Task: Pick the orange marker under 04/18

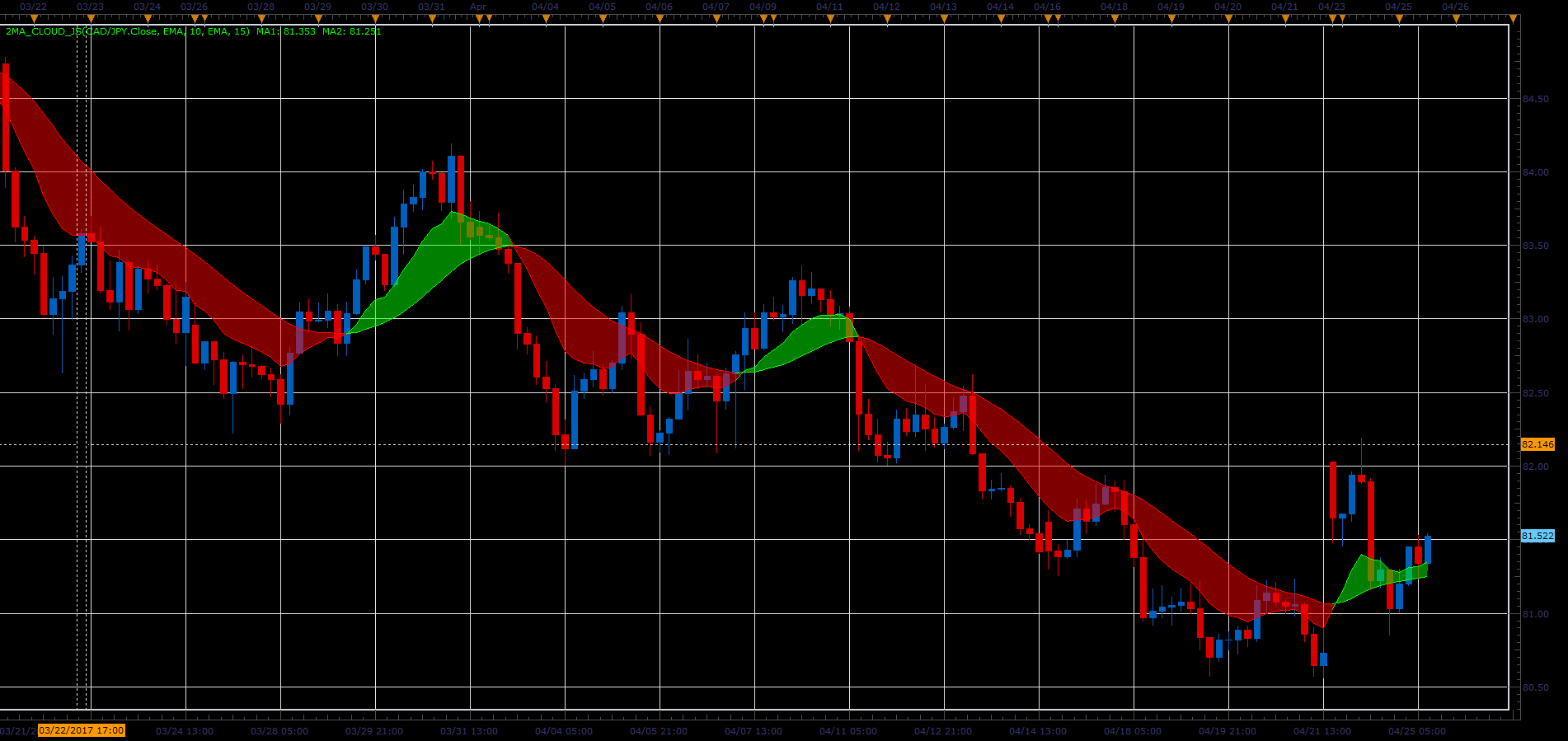Action: pos(1114,18)
